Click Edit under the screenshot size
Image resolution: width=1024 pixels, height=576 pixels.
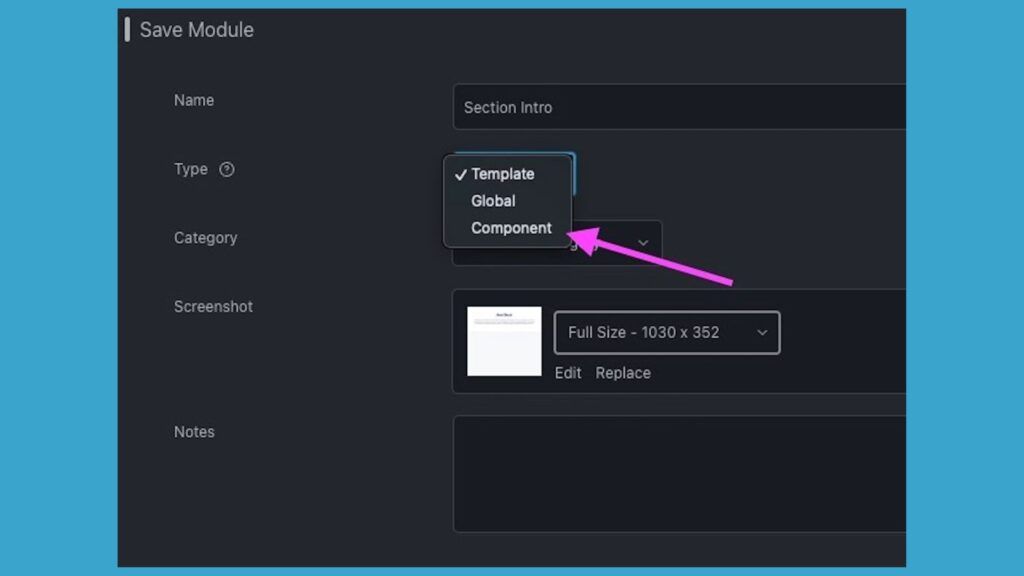click(x=568, y=373)
